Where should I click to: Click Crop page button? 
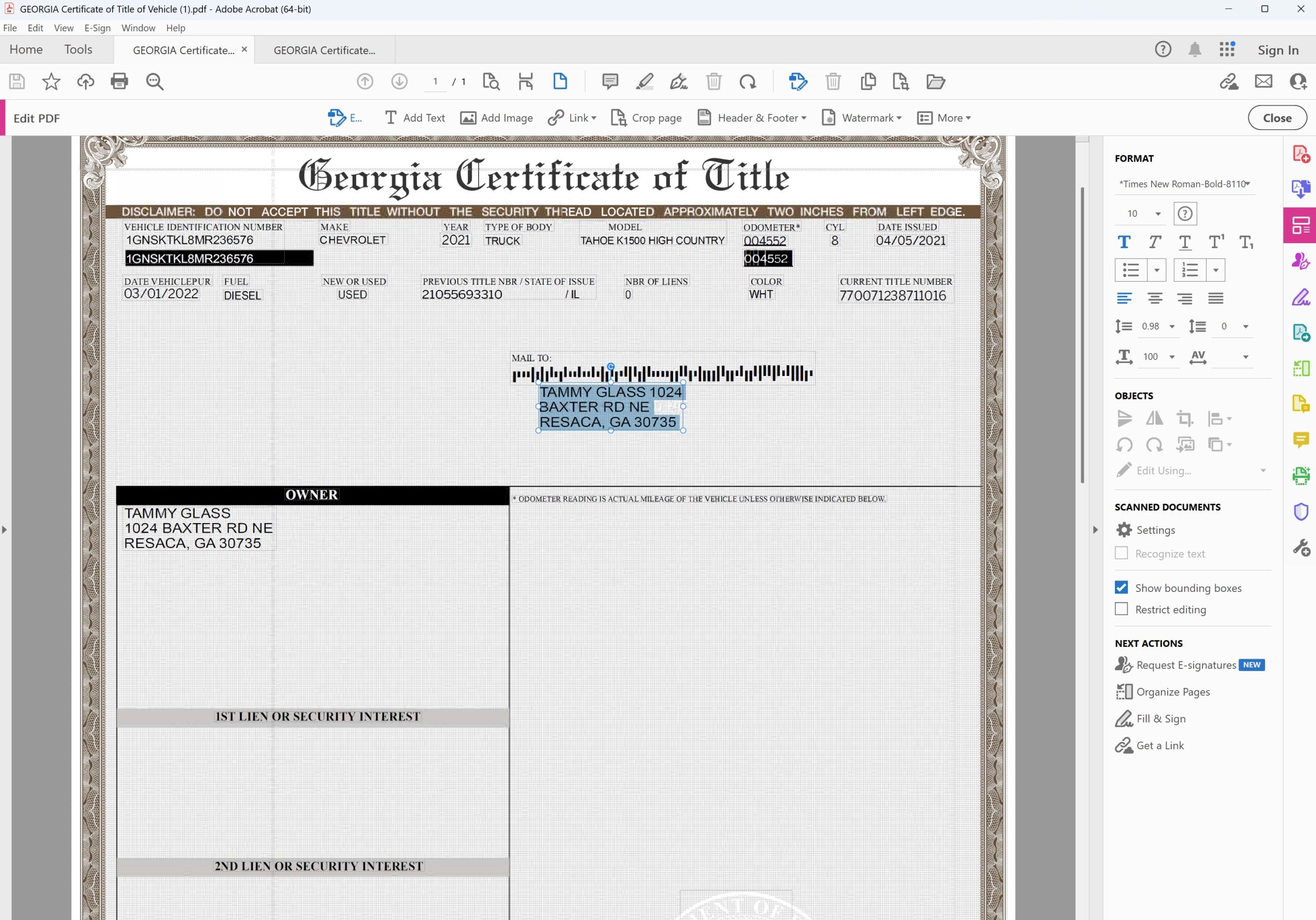646,118
